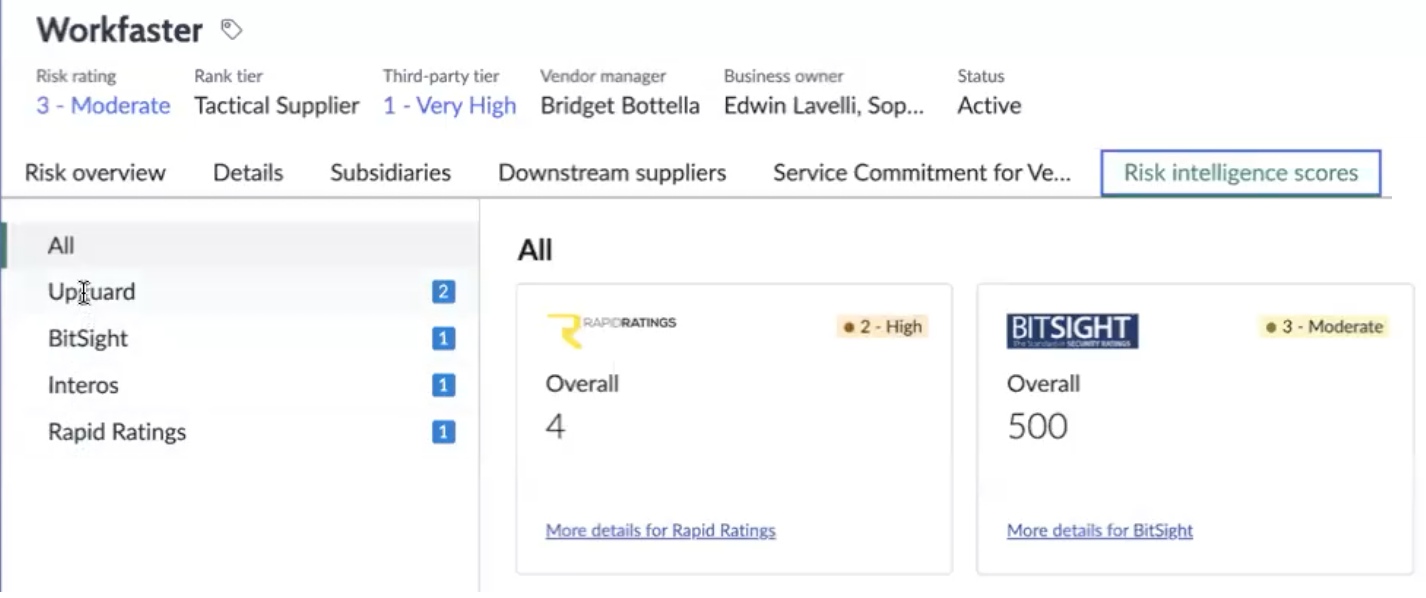Select UpGuard in the provider list
This screenshot has width=1426, height=598.
[x=240, y=292]
